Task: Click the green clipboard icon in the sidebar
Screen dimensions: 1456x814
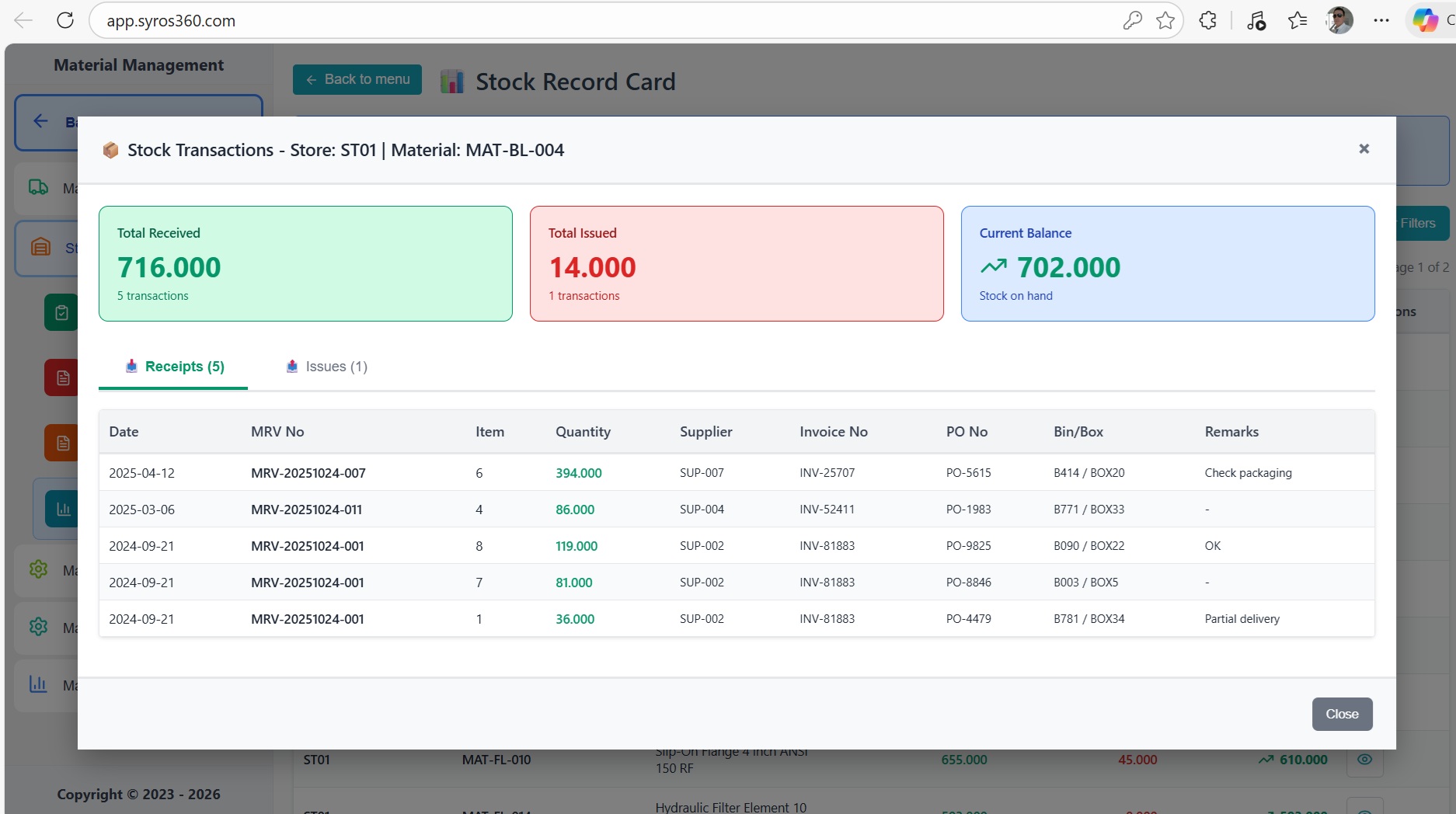Action: coord(61,311)
